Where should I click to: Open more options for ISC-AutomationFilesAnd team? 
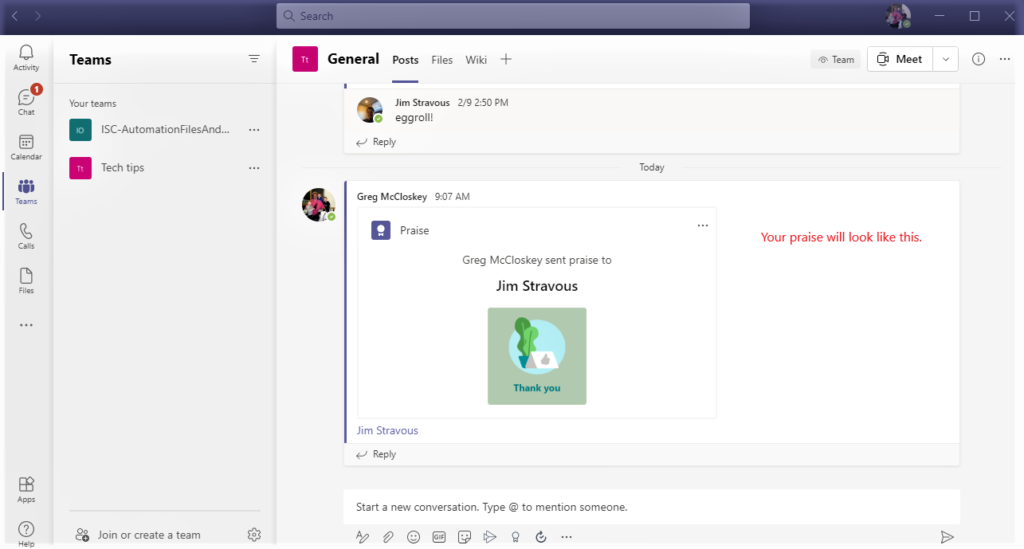point(254,129)
